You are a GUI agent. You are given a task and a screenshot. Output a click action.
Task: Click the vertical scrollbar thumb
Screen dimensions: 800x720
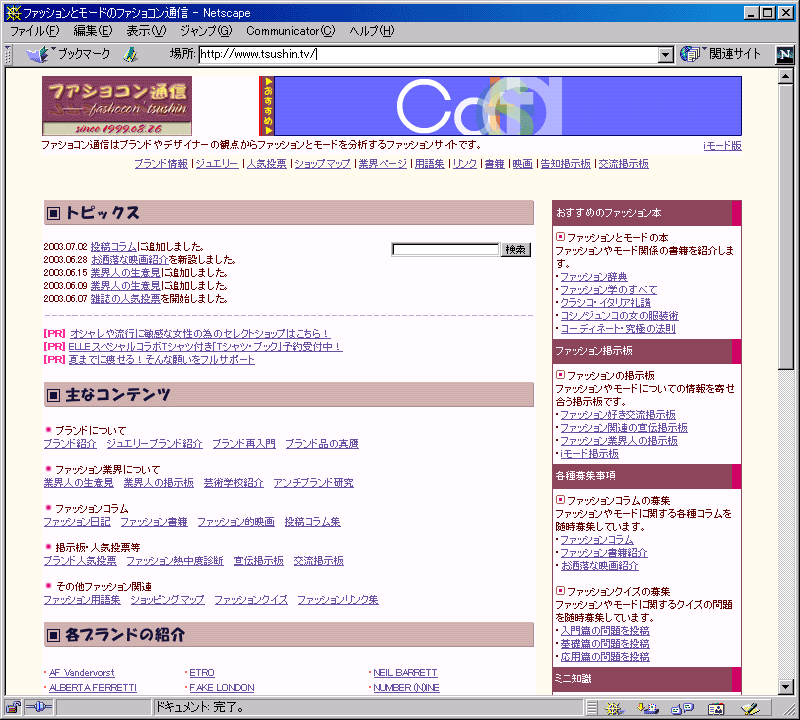(786, 226)
